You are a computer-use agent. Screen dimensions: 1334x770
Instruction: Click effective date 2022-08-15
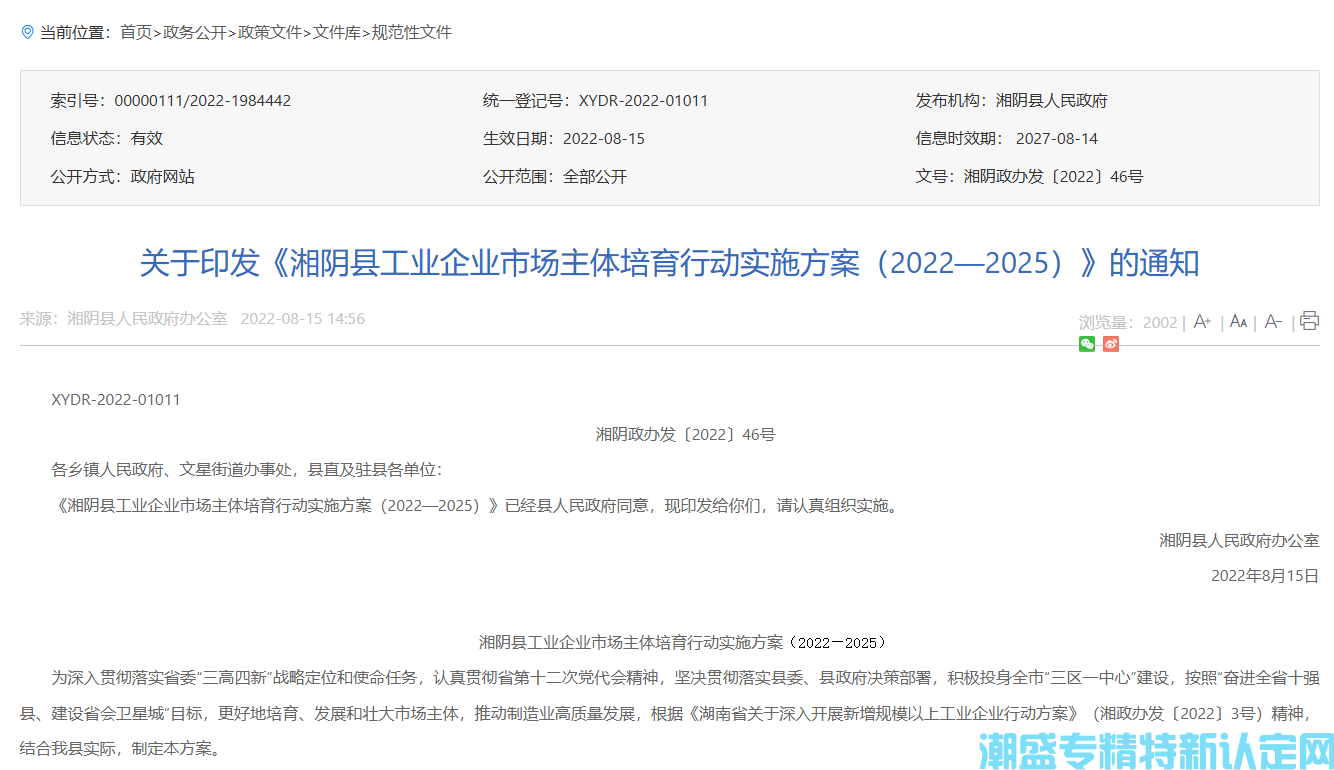click(604, 139)
